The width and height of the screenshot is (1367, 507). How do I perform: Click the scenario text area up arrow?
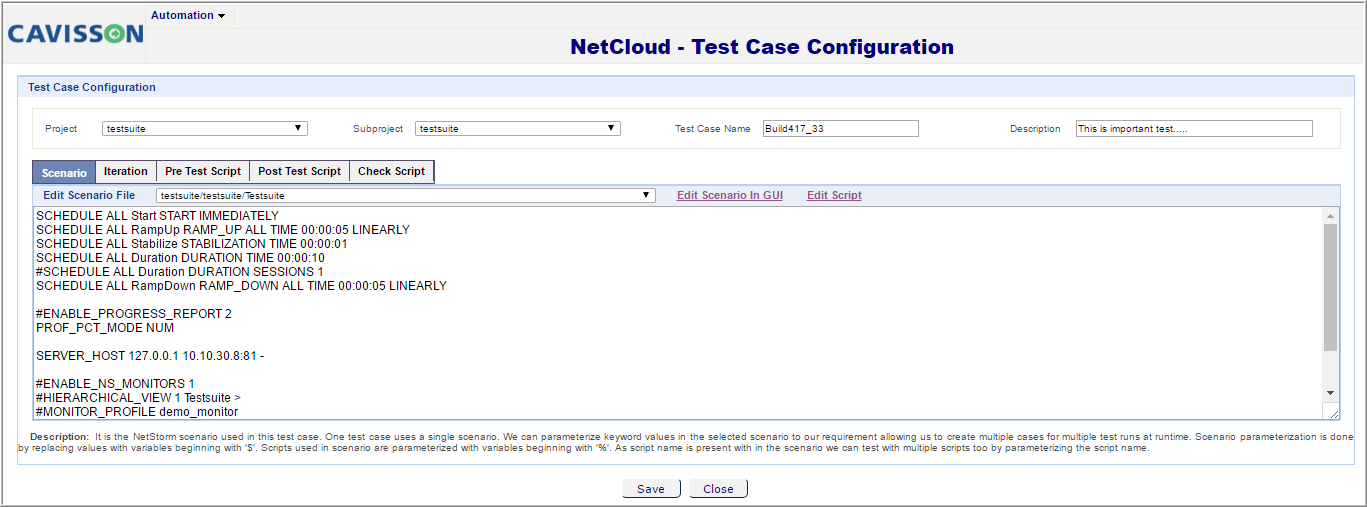click(1330, 216)
